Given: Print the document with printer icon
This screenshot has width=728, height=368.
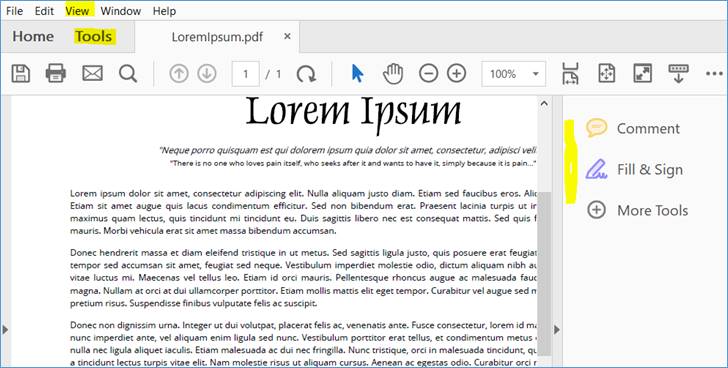Looking at the screenshot, I should pyautogui.click(x=56, y=73).
